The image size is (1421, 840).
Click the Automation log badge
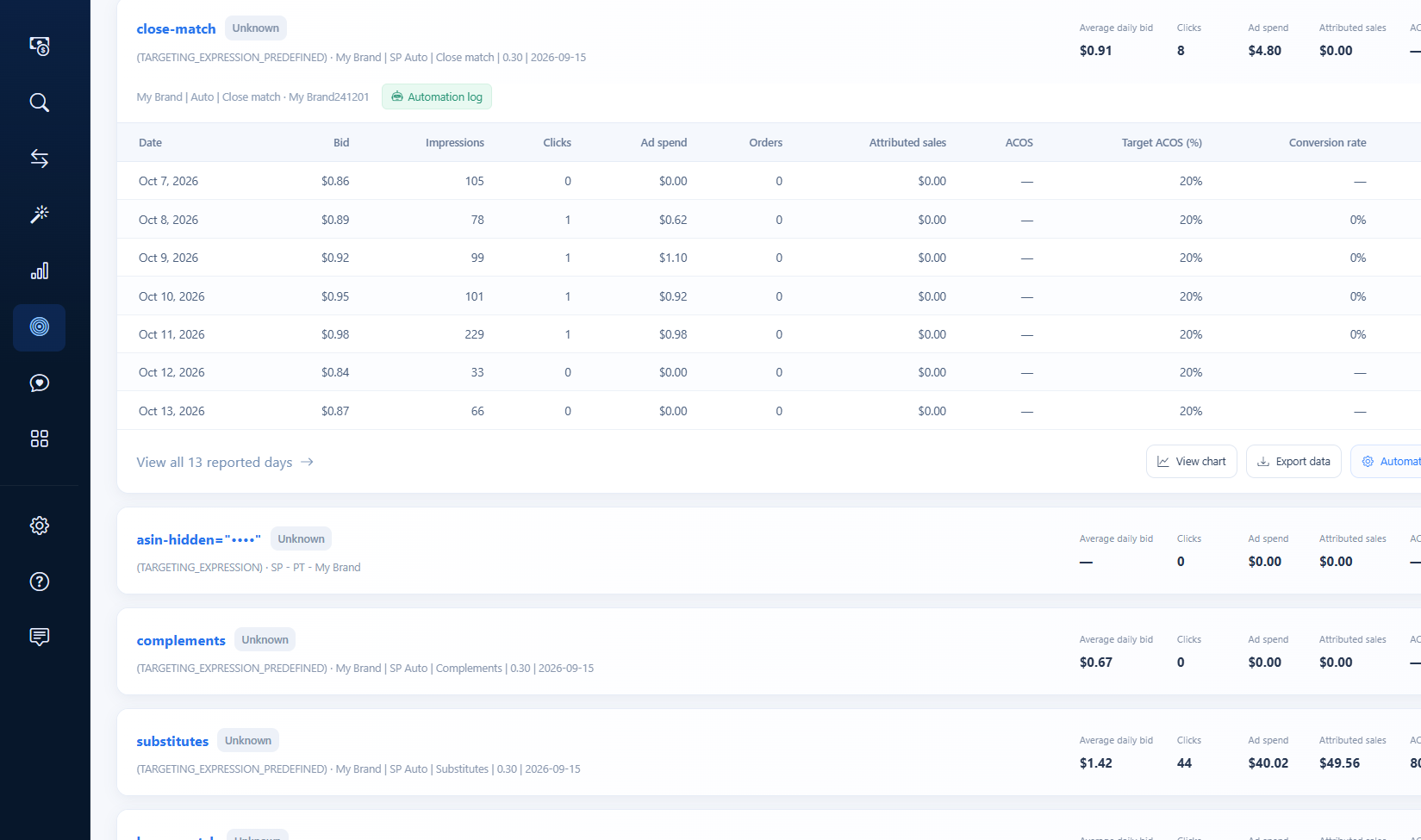(x=437, y=96)
